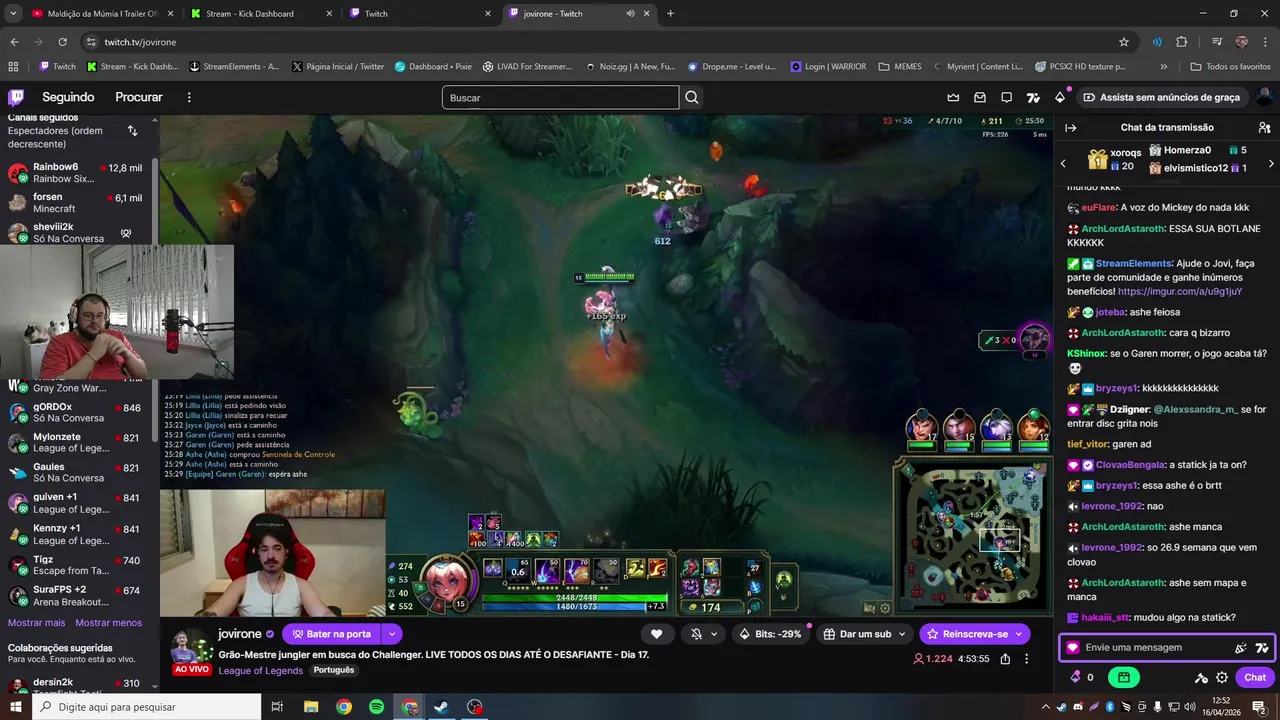The height and width of the screenshot is (720, 1280).
Task: Open imgur link in StreamElements message
Action: pos(1180,292)
